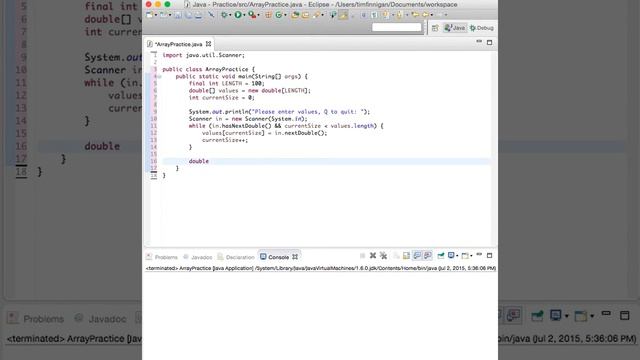Minimize the Console view
The height and width of the screenshot is (360, 640).
[479, 255]
